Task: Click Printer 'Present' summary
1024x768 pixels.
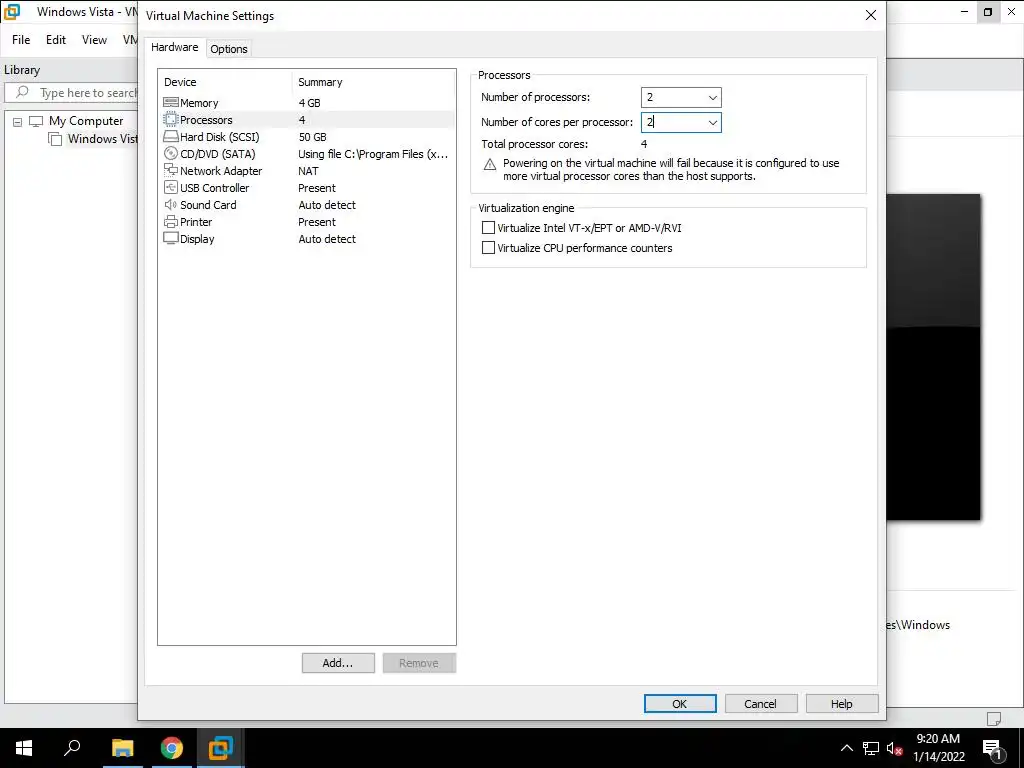Action: 317,222
